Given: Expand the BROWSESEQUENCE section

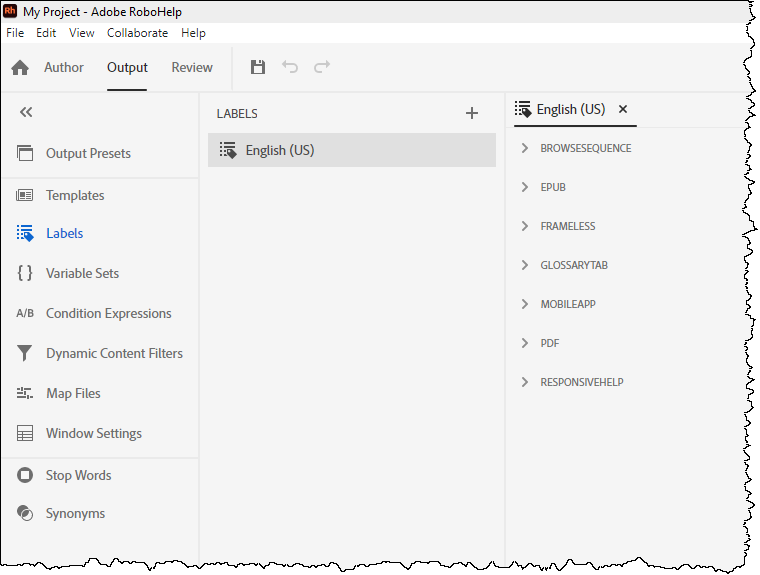Looking at the screenshot, I should coord(525,148).
